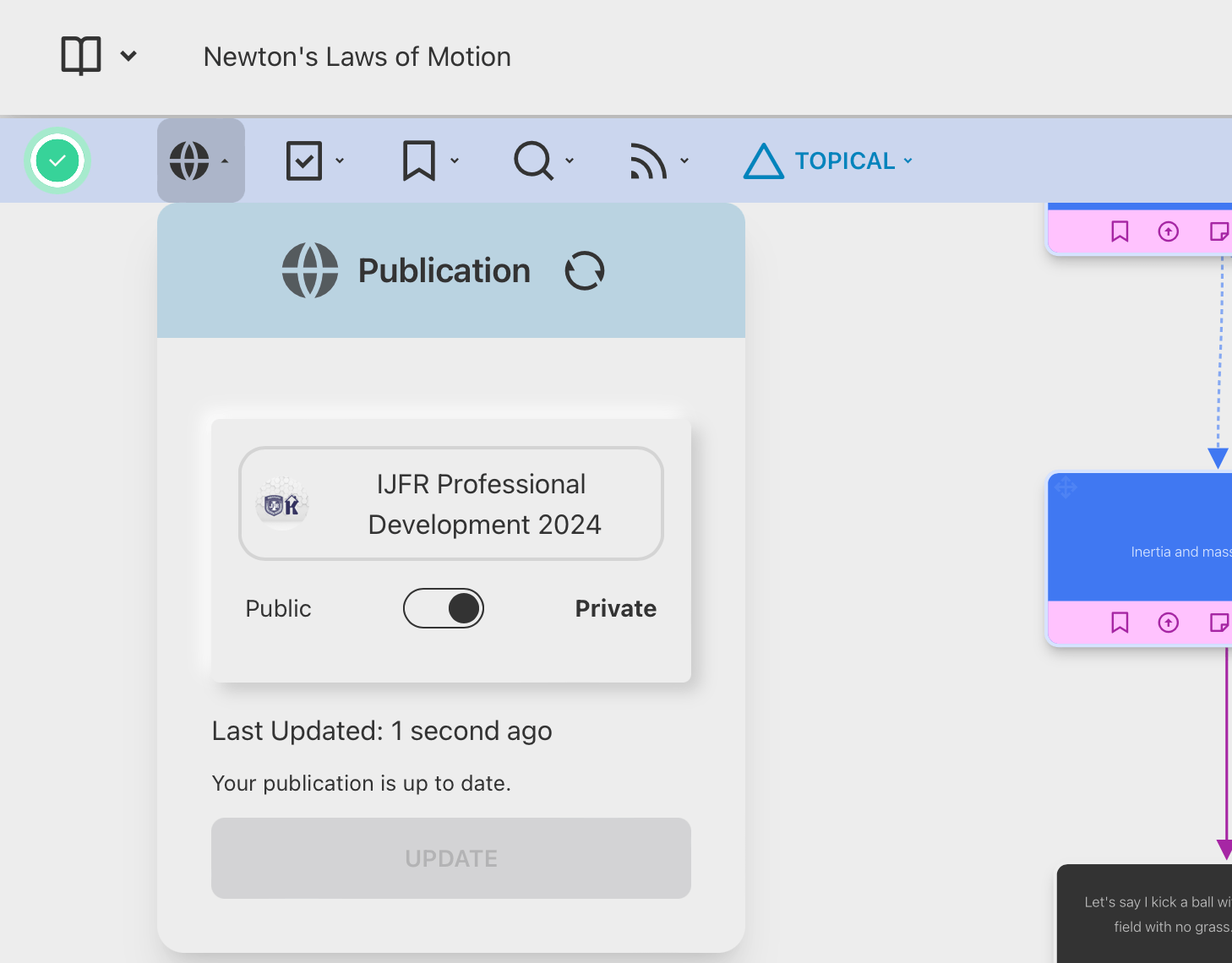Select IJFR Professional Development 2024 organization
Image resolution: width=1232 pixels, height=963 pixels.
(451, 503)
